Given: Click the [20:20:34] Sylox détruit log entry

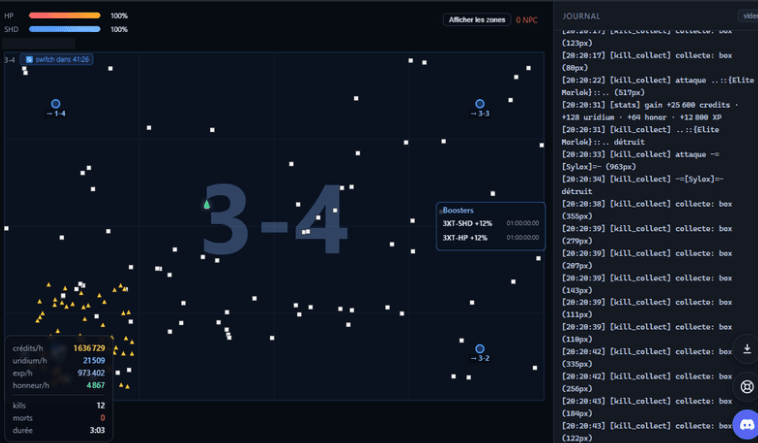Looking at the screenshot, I should click(x=642, y=185).
